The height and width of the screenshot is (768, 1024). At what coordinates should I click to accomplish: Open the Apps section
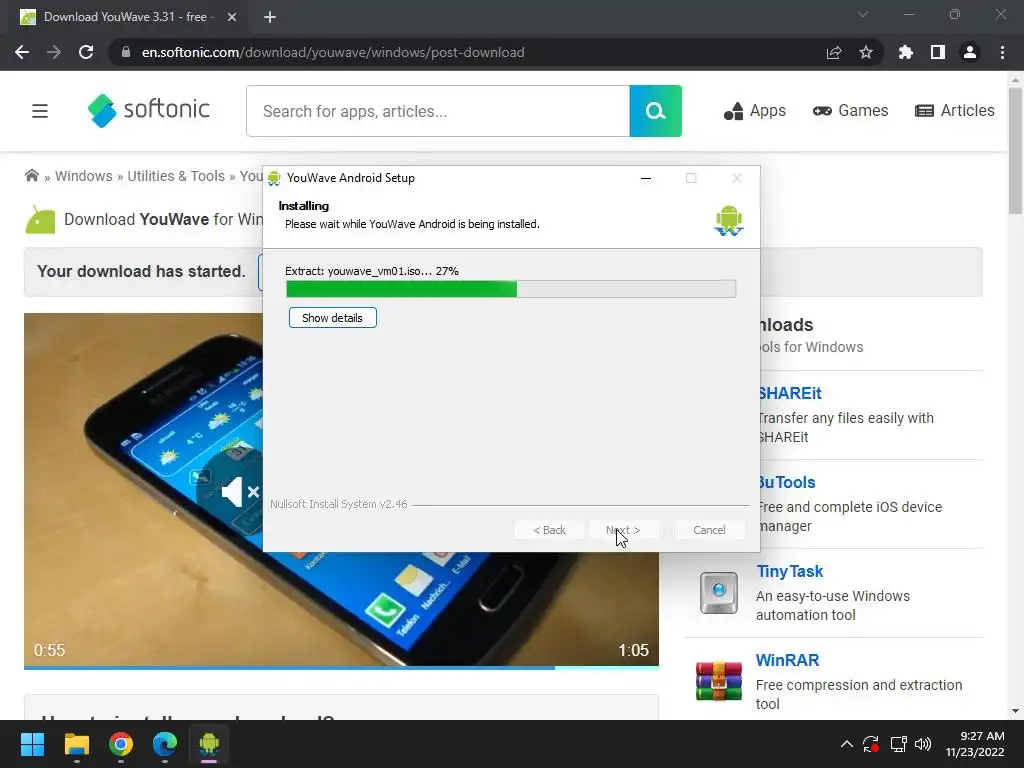(x=754, y=111)
